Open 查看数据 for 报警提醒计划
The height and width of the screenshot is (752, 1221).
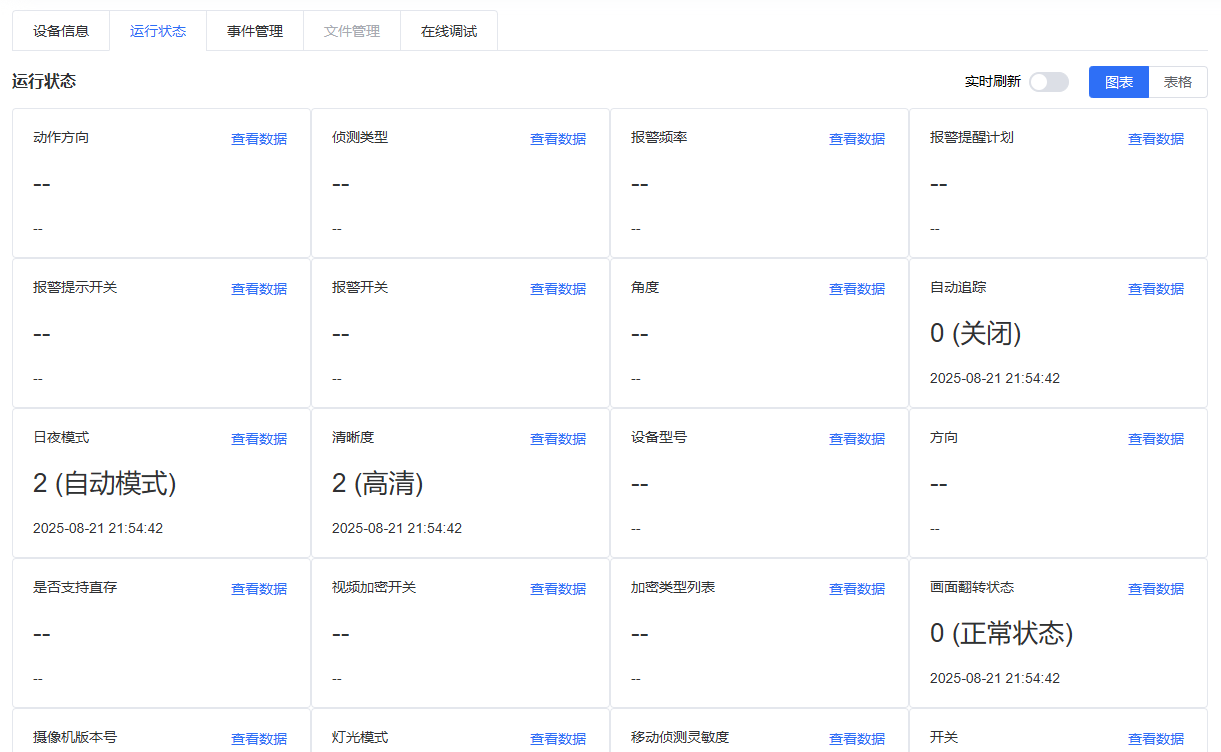click(x=1156, y=139)
